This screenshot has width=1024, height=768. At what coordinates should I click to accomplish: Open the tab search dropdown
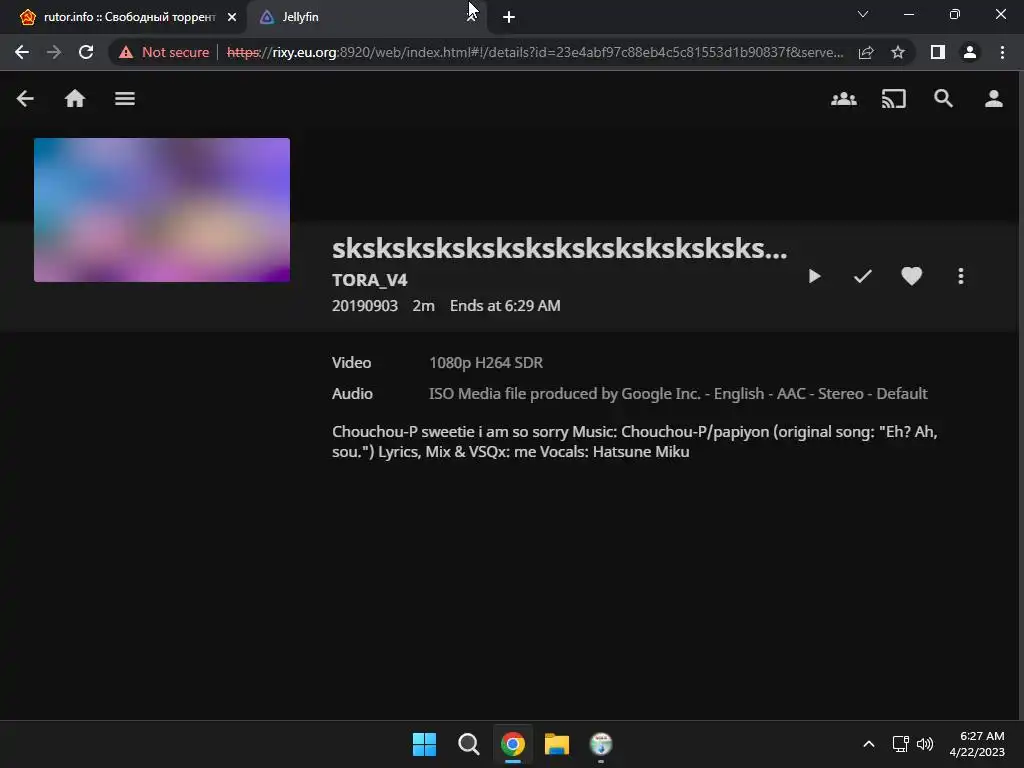(863, 14)
